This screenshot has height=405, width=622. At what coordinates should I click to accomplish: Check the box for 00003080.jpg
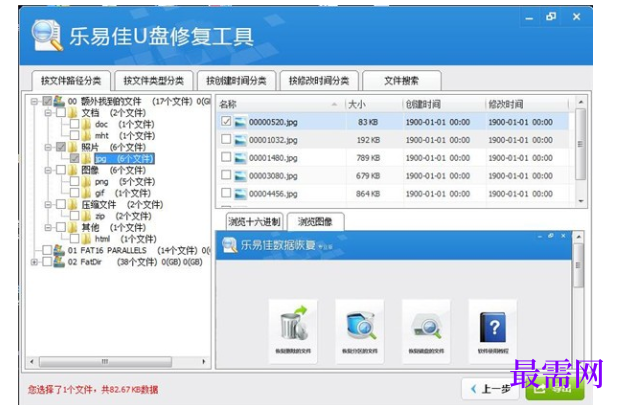(226, 175)
